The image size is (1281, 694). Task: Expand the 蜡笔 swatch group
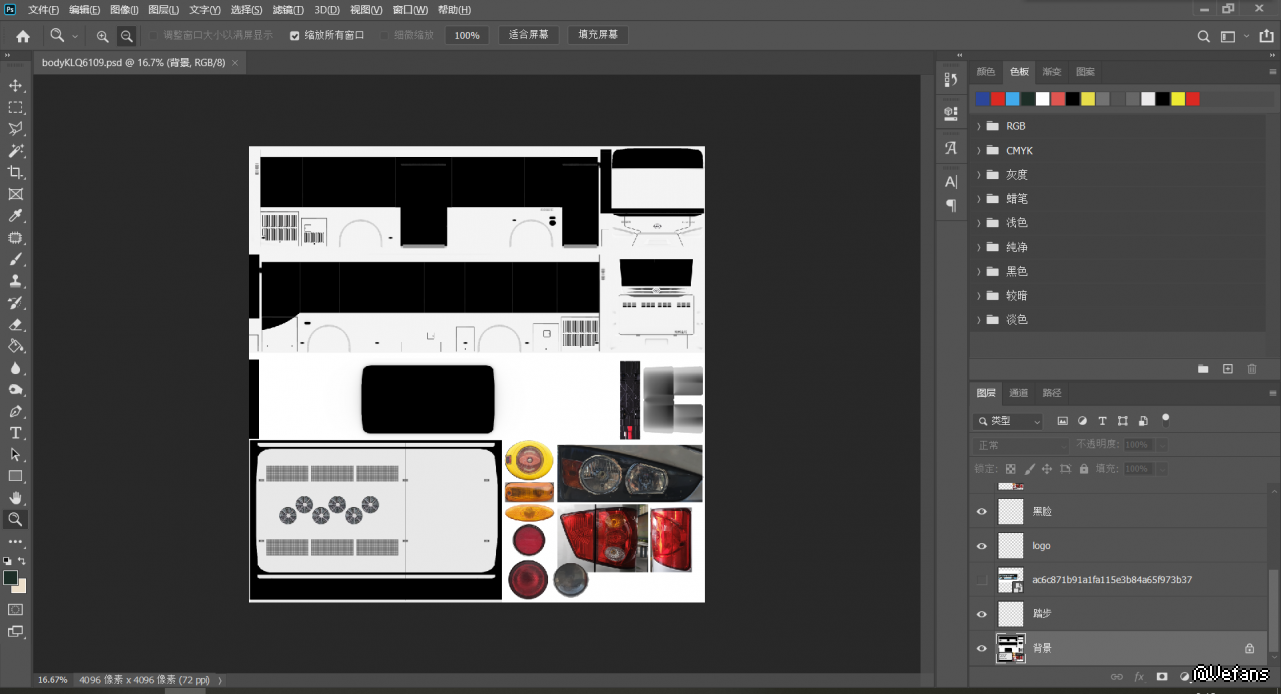click(979, 199)
